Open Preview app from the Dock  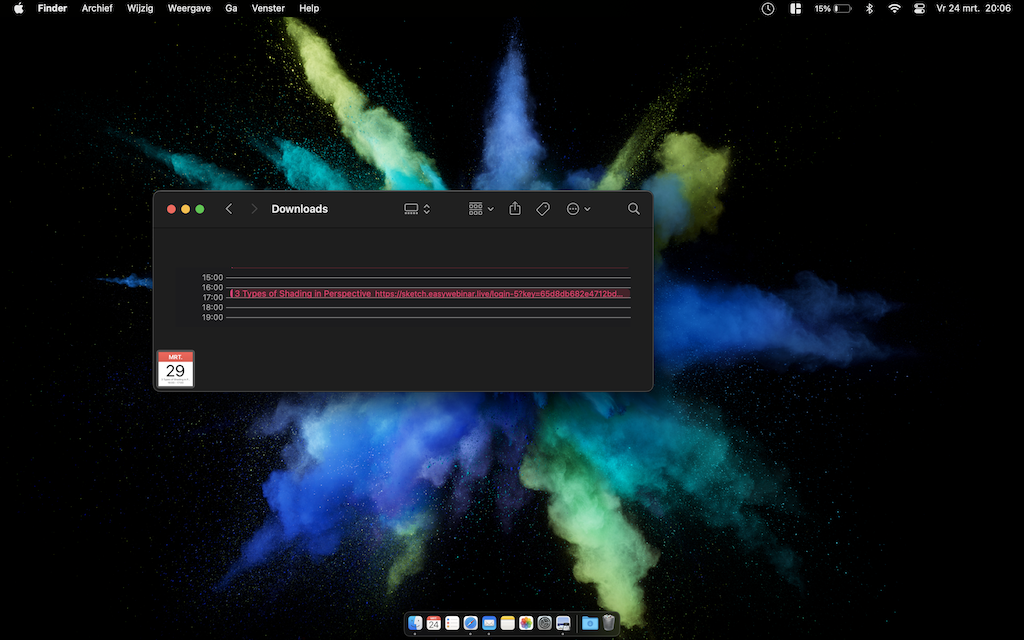[x=563, y=623]
